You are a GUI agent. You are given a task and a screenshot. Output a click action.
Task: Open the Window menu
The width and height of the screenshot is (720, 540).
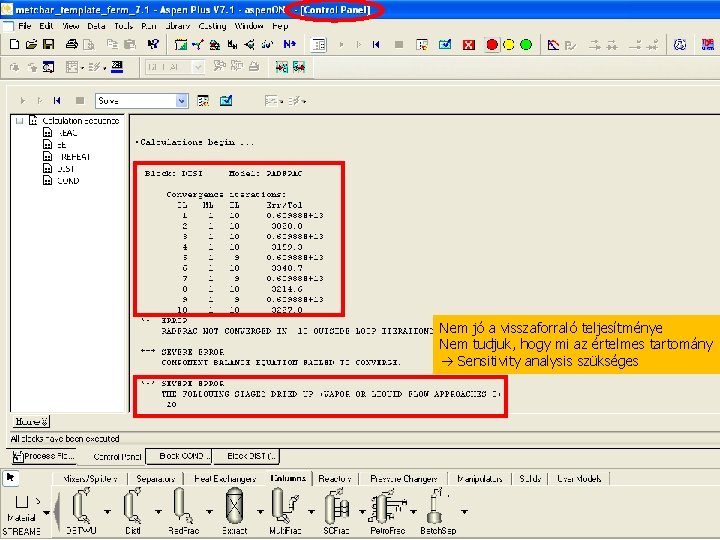click(x=249, y=26)
